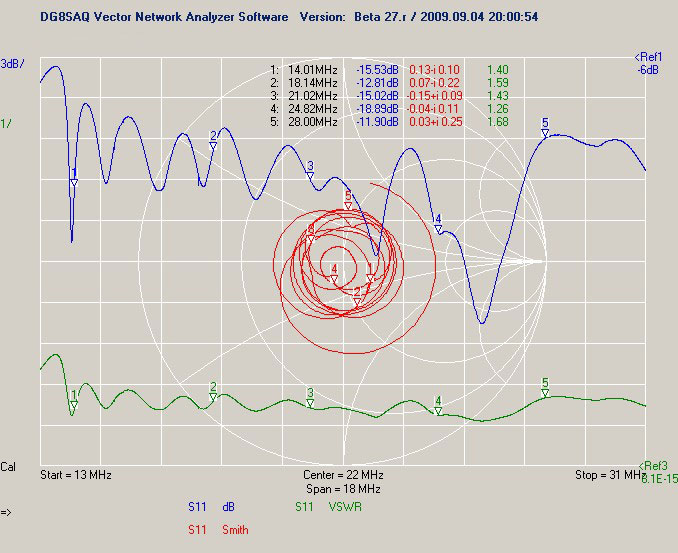Click the dB format label
Screen dimensions: 678x553
[228, 507]
